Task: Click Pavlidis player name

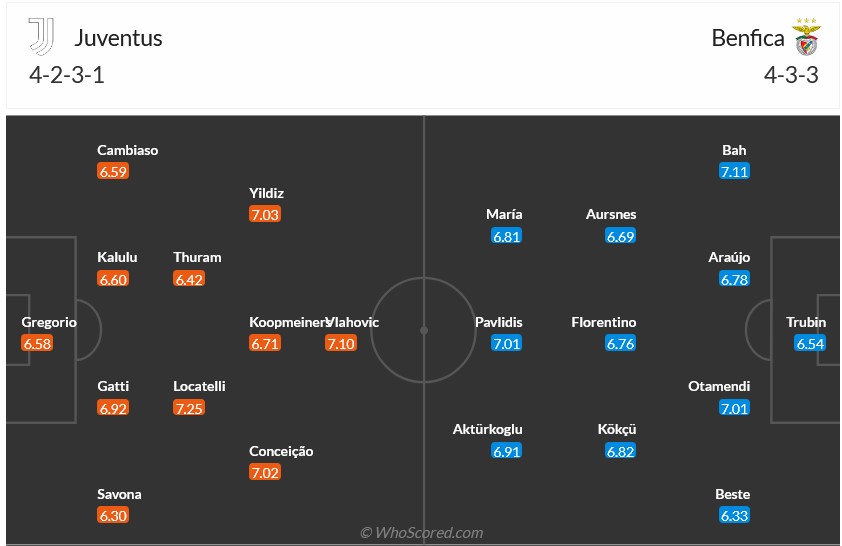Action: [499, 322]
